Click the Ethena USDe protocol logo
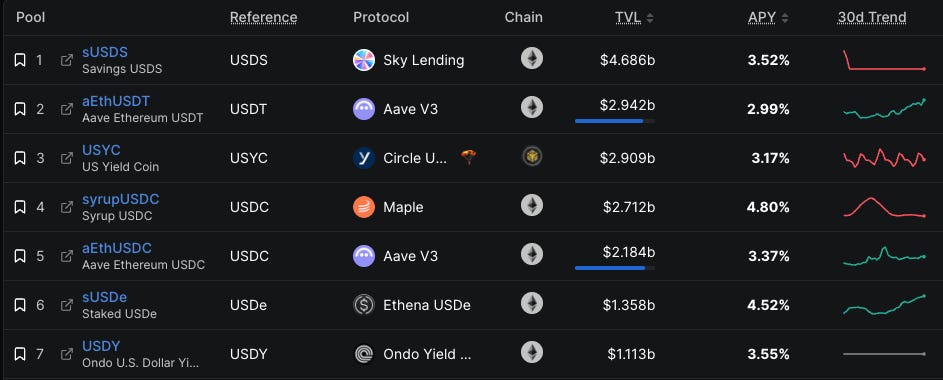 [x=364, y=305]
